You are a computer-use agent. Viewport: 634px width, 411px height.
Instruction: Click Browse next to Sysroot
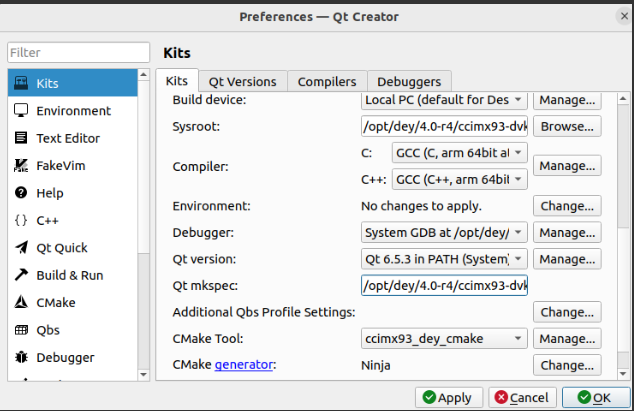coord(567,126)
